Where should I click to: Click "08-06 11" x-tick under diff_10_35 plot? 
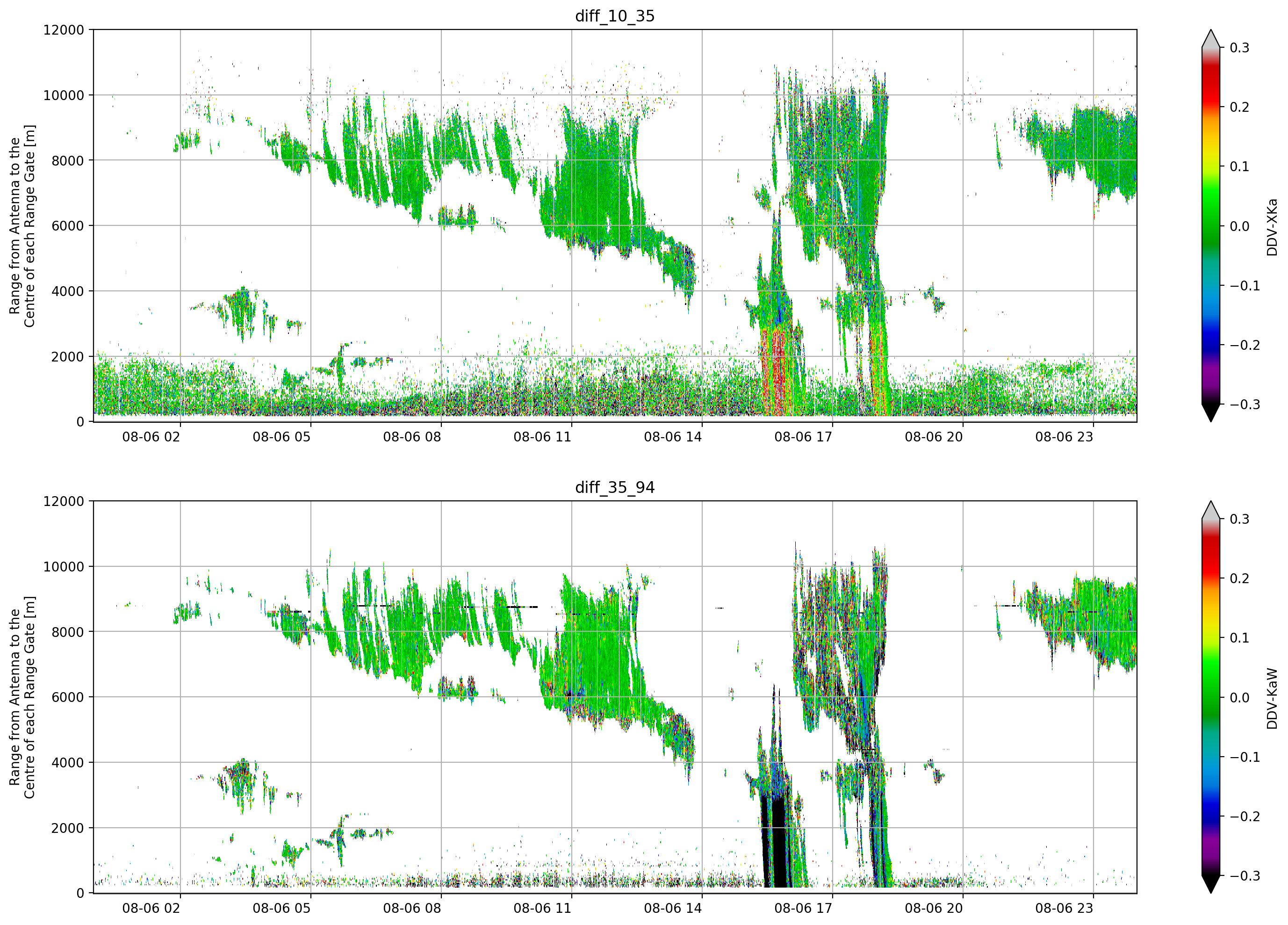[x=542, y=437]
